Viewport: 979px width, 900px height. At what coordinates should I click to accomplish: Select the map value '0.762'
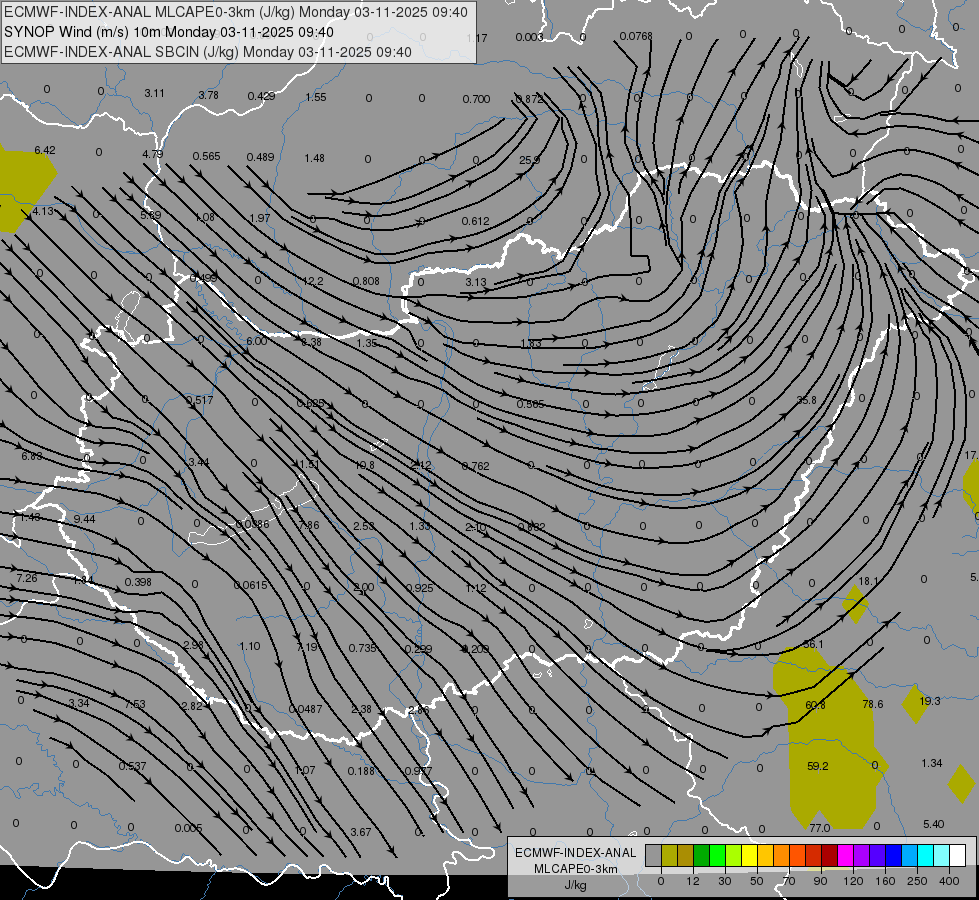476,466
